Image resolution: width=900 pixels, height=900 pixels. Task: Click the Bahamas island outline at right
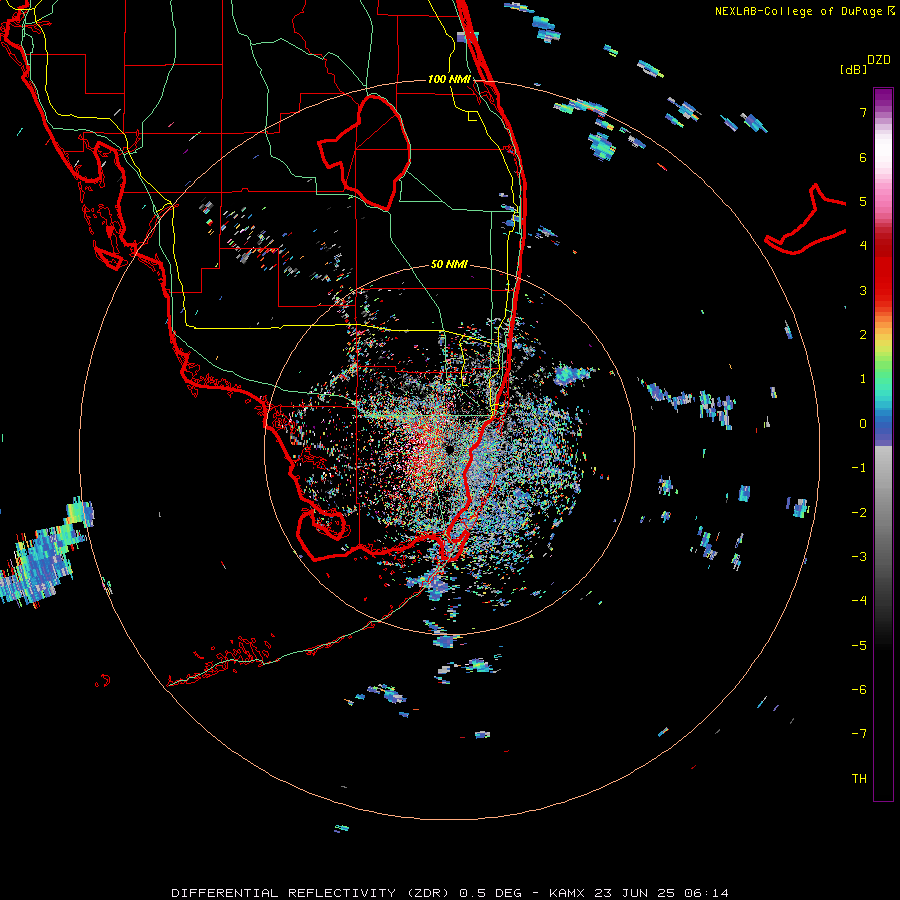coord(806,219)
